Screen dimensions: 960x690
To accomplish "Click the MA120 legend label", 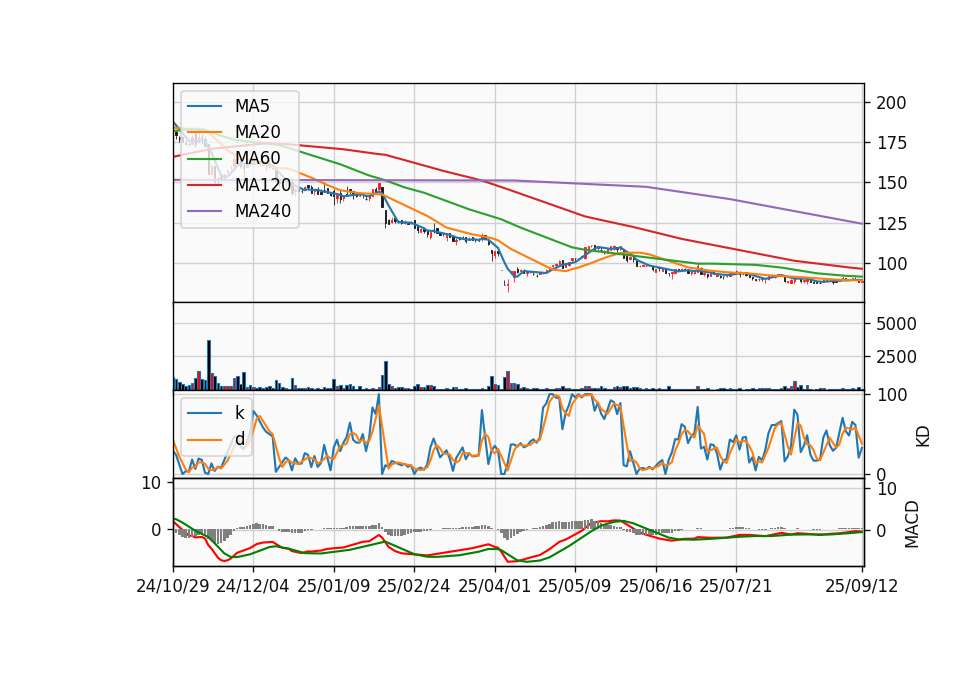I will (x=263, y=184).
